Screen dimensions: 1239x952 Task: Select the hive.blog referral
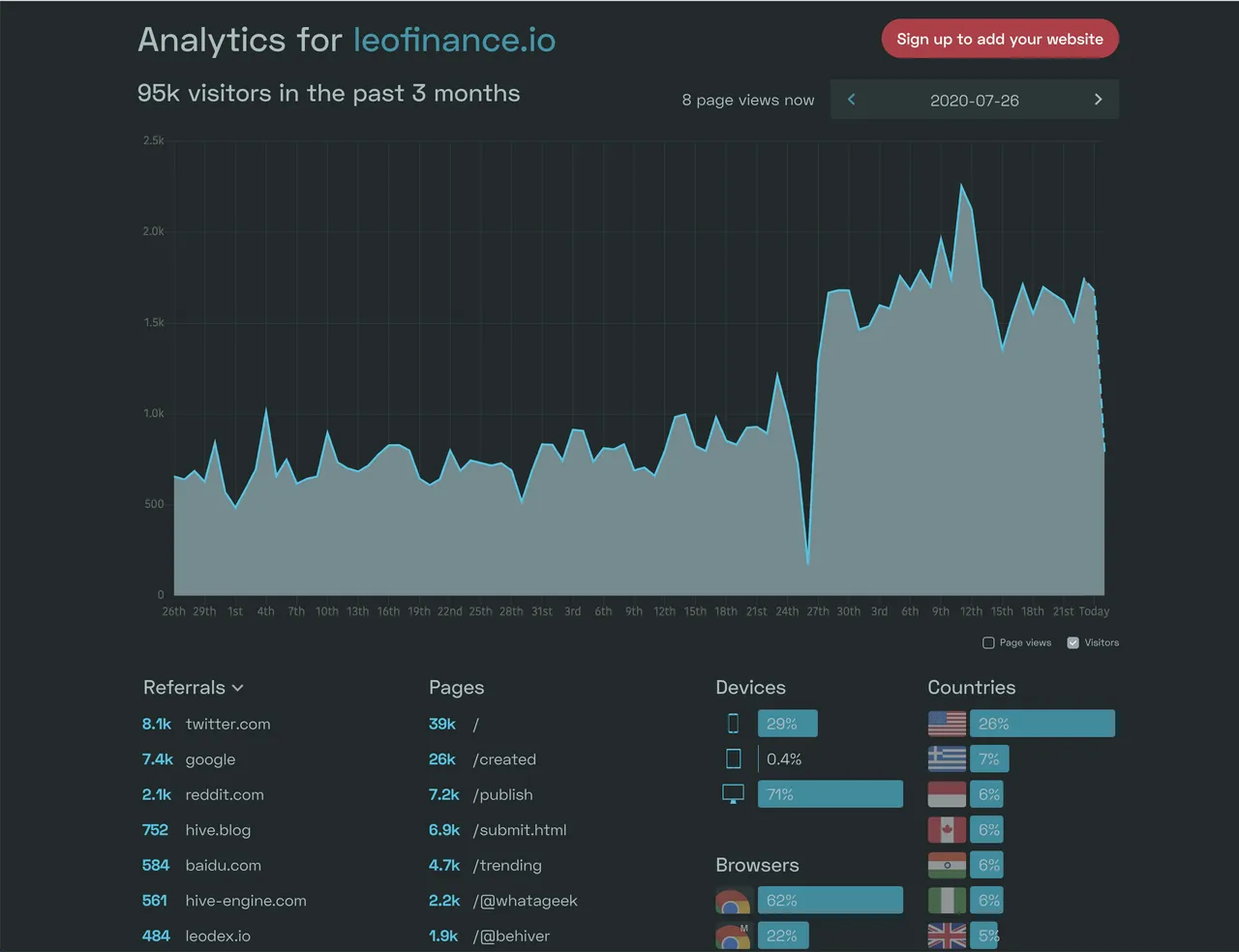click(x=218, y=830)
